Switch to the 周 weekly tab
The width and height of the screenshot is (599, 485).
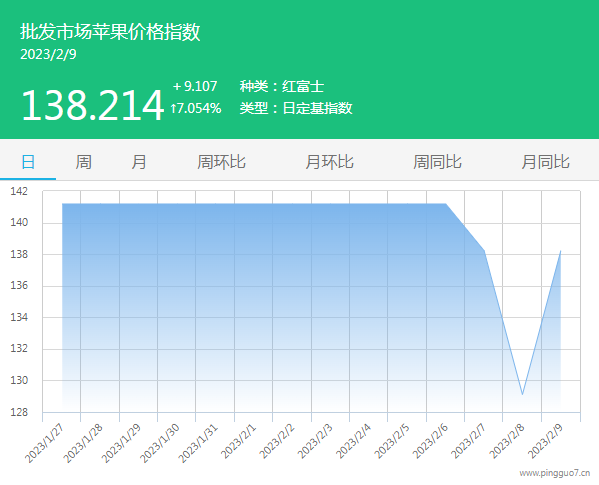point(83,162)
